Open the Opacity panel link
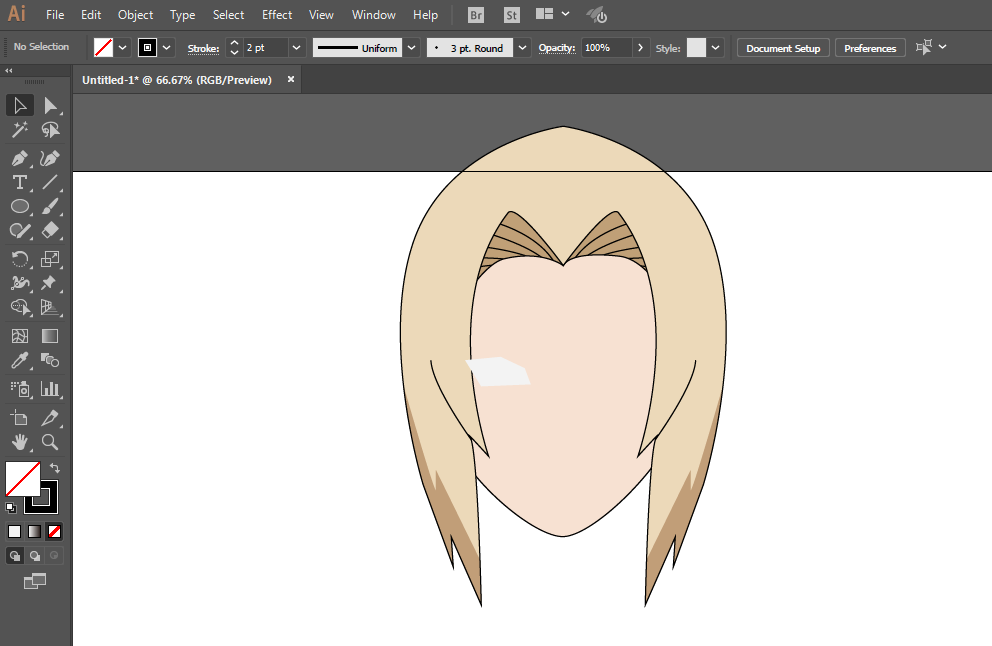 click(x=557, y=47)
